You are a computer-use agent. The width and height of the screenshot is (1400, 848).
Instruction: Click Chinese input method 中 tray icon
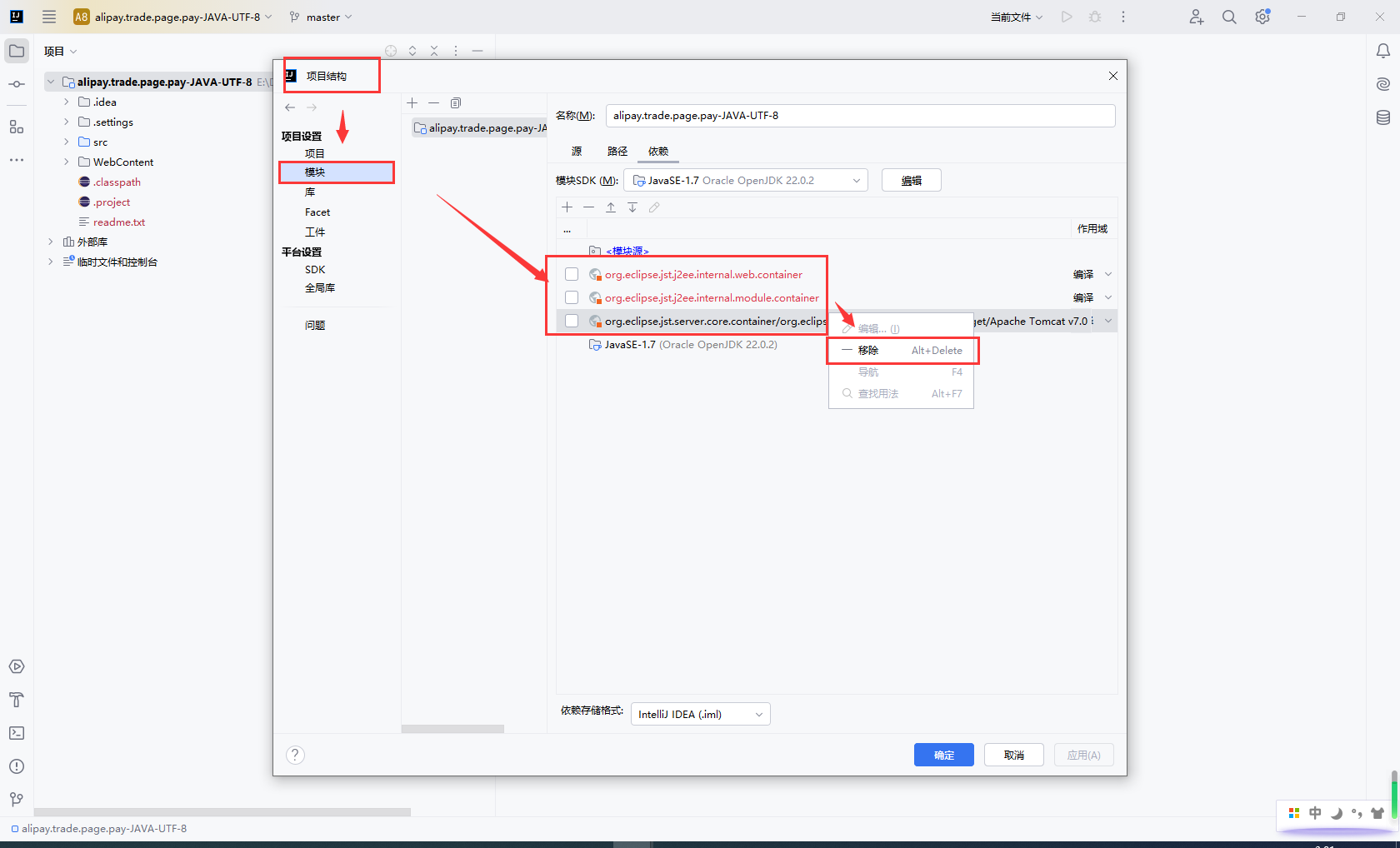[1315, 813]
